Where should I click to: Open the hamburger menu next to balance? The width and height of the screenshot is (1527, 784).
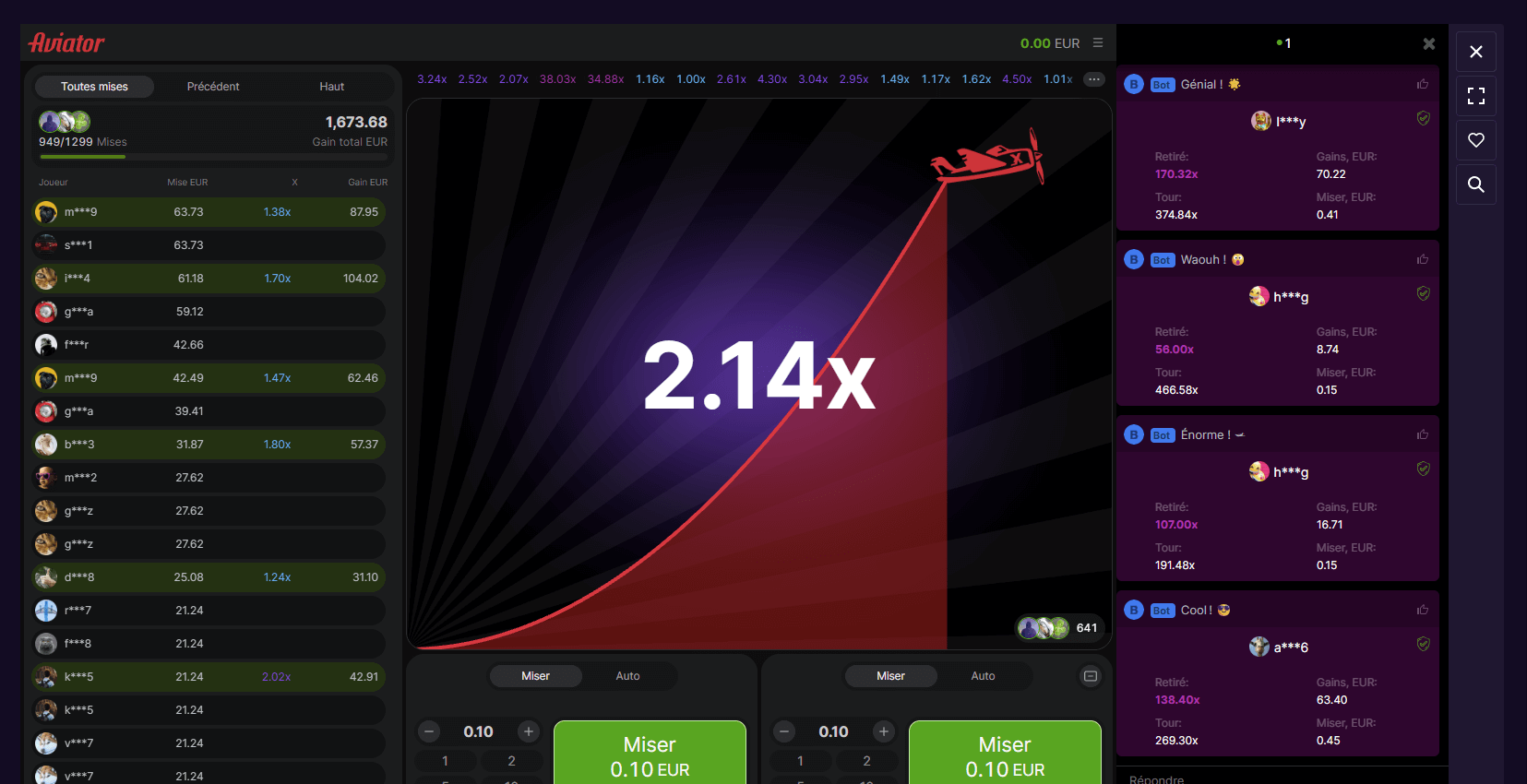coord(1098,43)
